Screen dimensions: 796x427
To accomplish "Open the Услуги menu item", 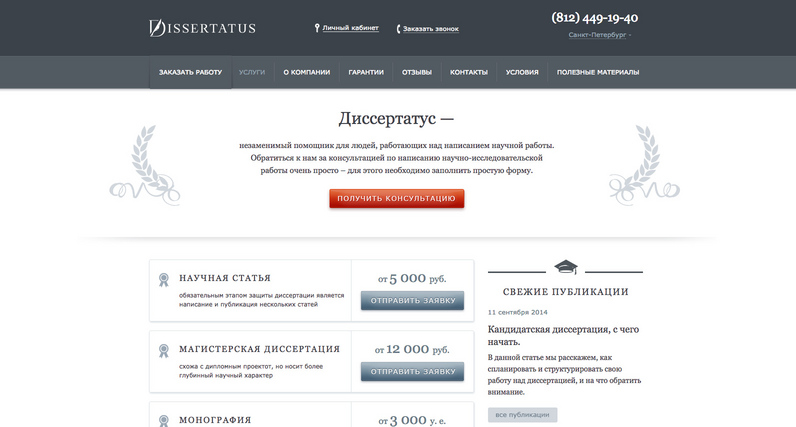I will point(252,72).
